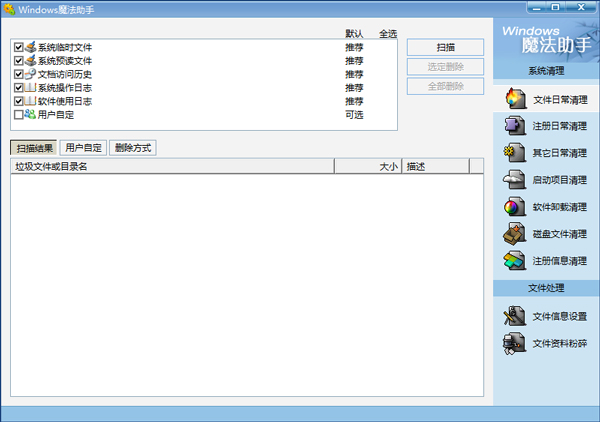Screen dimensions: 600x422
Task: Select the 其它日常清理 label
Action: (x=559, y=153)
